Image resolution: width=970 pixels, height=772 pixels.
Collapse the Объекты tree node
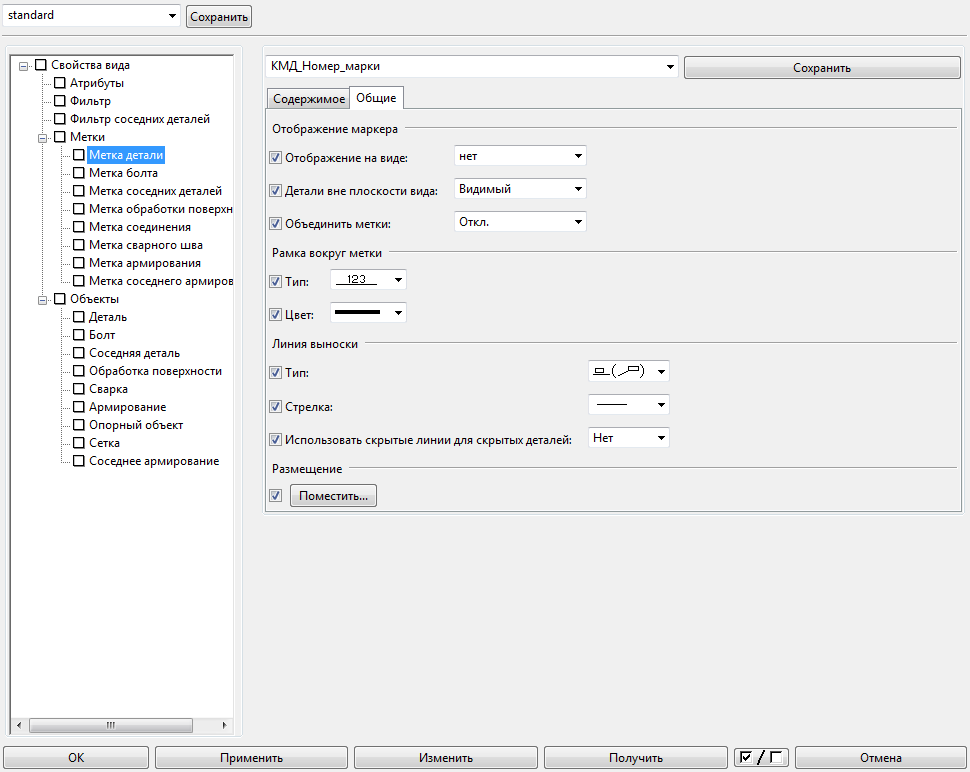pos(43,299)
